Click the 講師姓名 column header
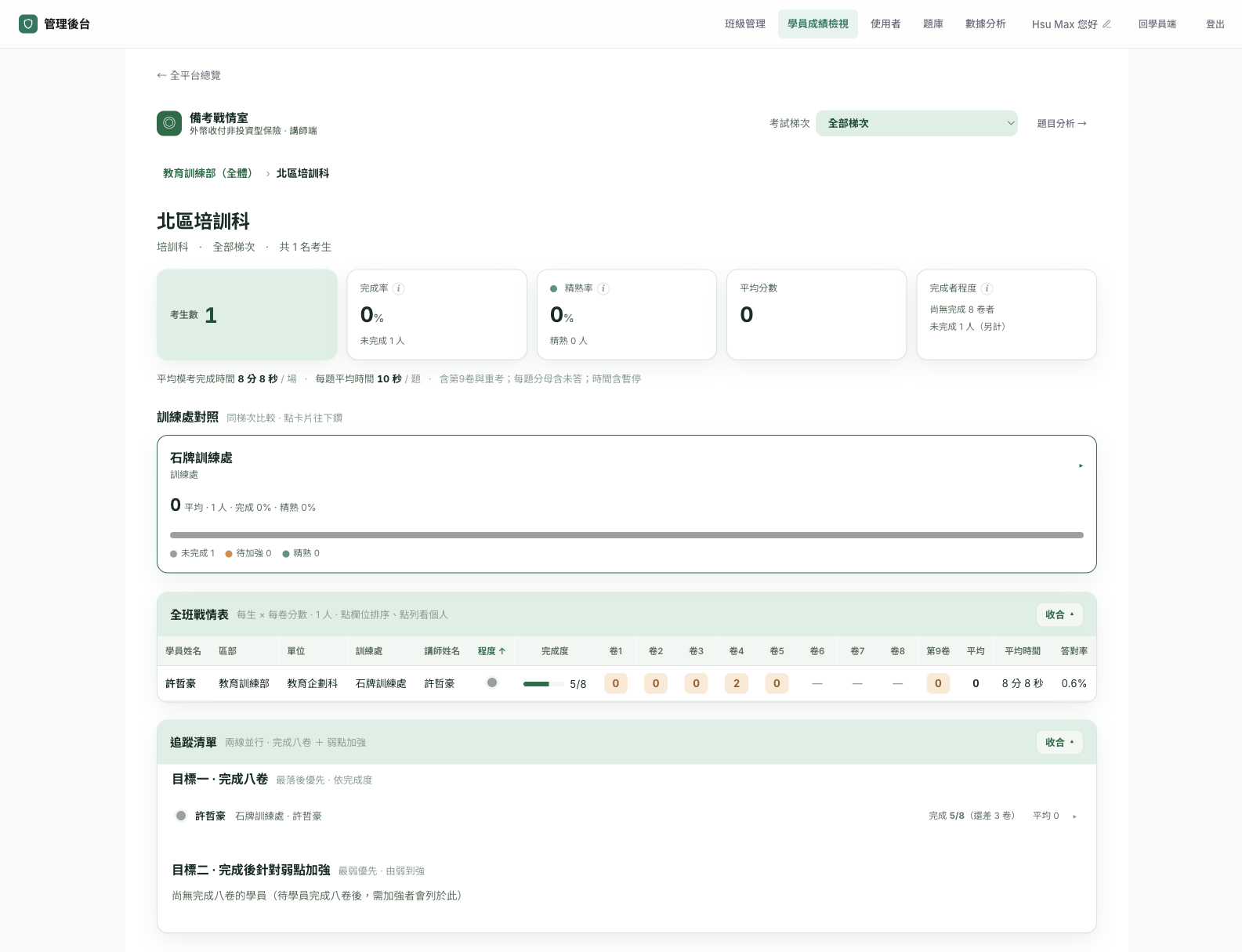The height and width of the screenshot is (952, 1242). 442,651
